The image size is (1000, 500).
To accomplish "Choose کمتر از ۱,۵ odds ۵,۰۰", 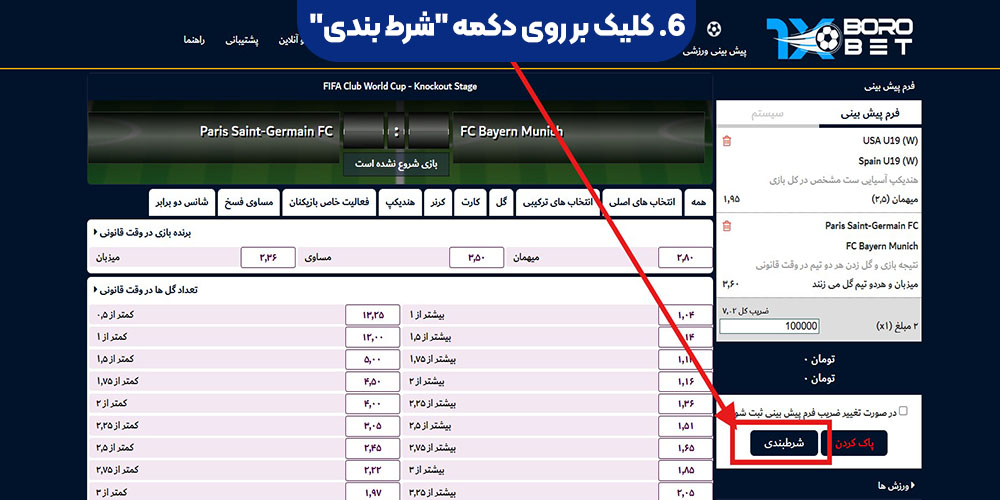I will click(x=372, y=359).
